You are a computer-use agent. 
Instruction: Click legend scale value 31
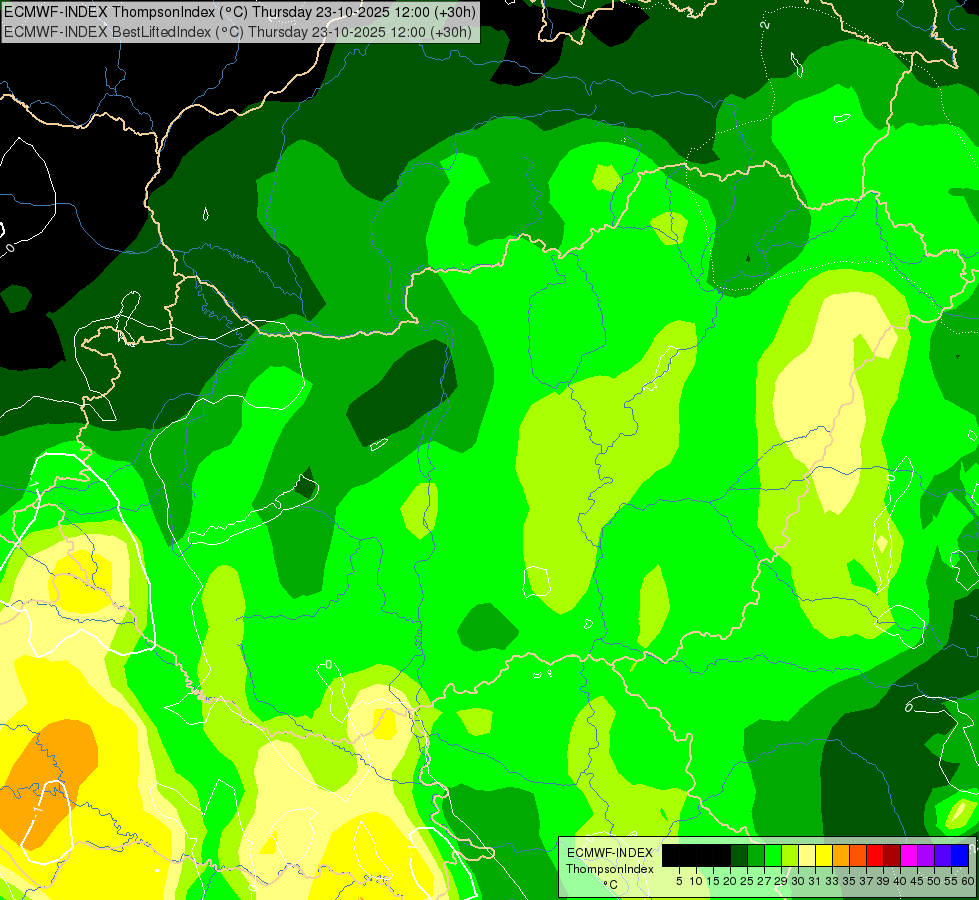[x=815, y=881]
